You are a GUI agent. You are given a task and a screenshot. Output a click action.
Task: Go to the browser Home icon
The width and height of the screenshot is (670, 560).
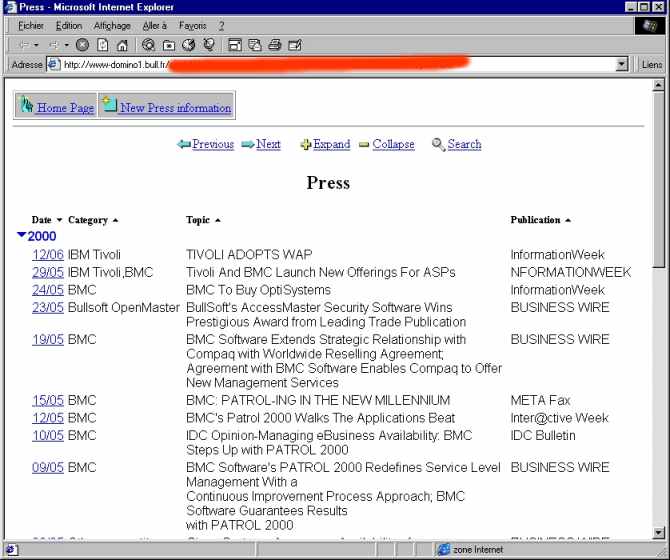[122, 45]
